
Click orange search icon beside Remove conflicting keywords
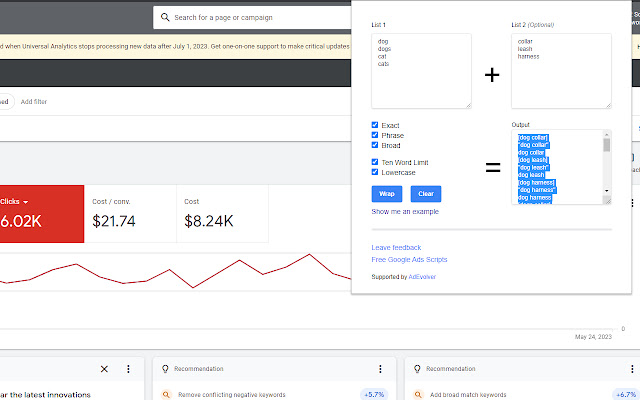coord(166,394)
